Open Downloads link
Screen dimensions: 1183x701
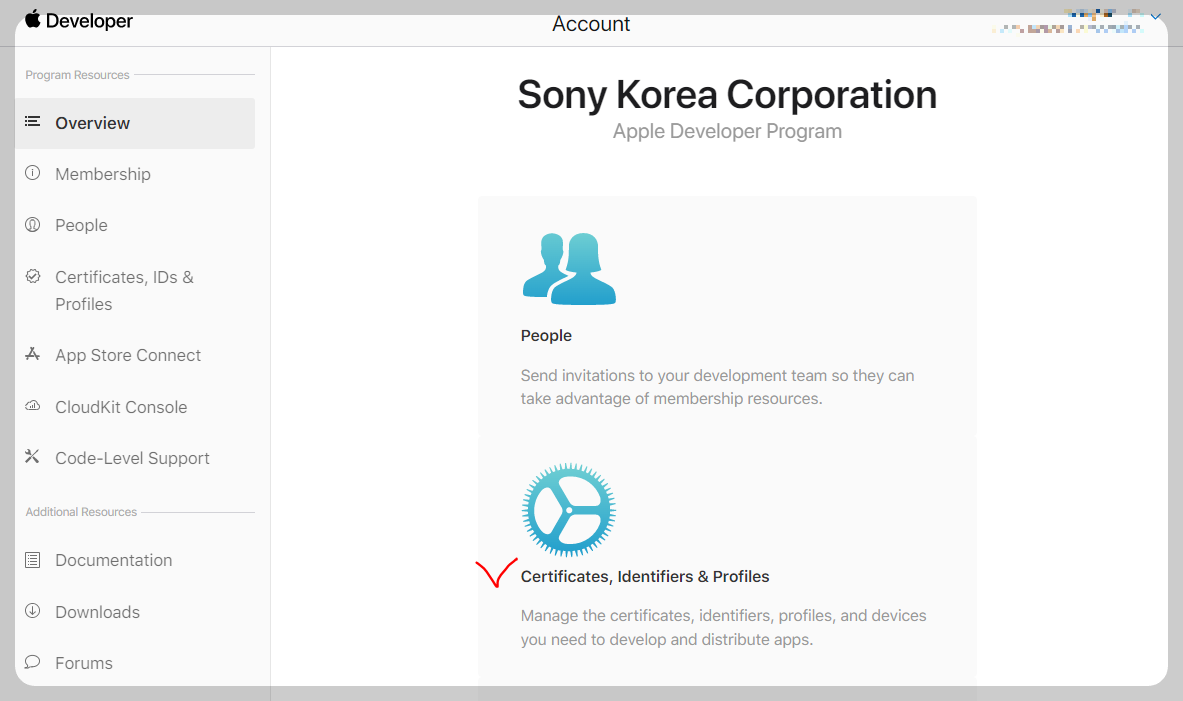pos(97,613)
